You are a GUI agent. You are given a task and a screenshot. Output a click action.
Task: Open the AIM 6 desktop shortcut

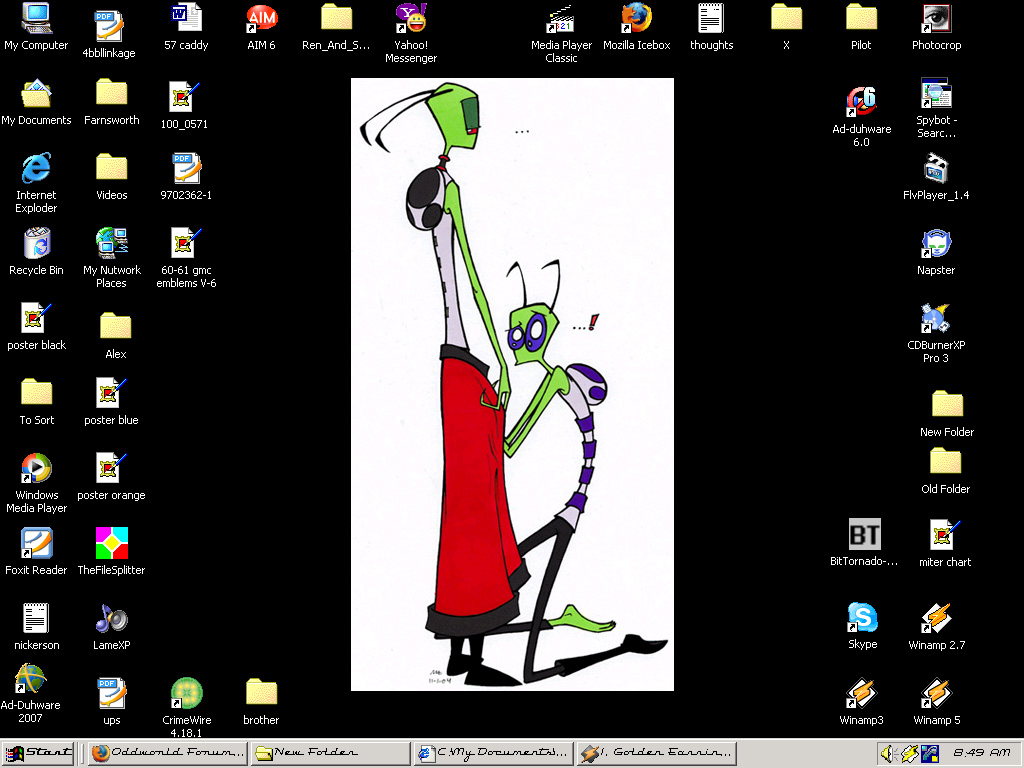(261, 19)
